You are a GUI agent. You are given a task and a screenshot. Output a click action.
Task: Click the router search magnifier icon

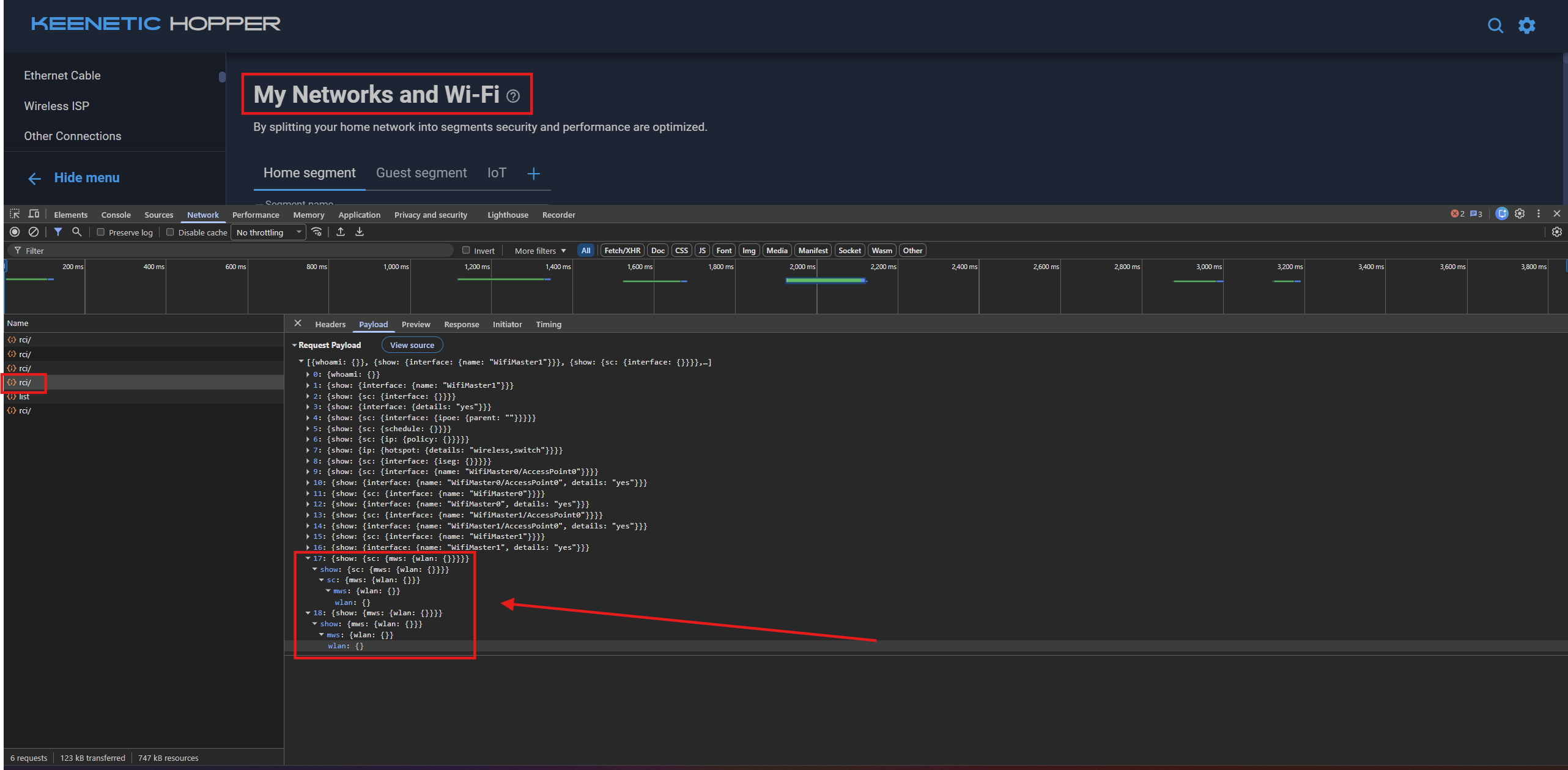[x=1495, y=26]
